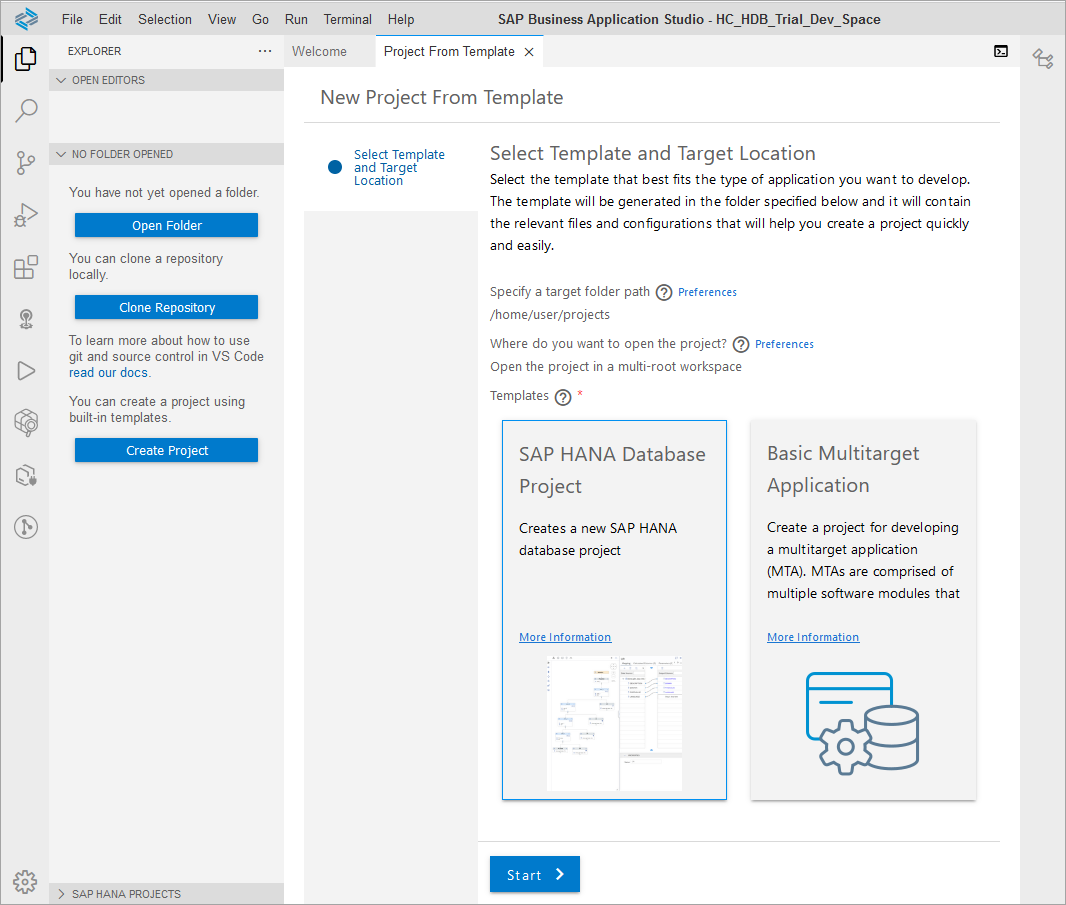Click the Explorer panel title

coord(94,52)
